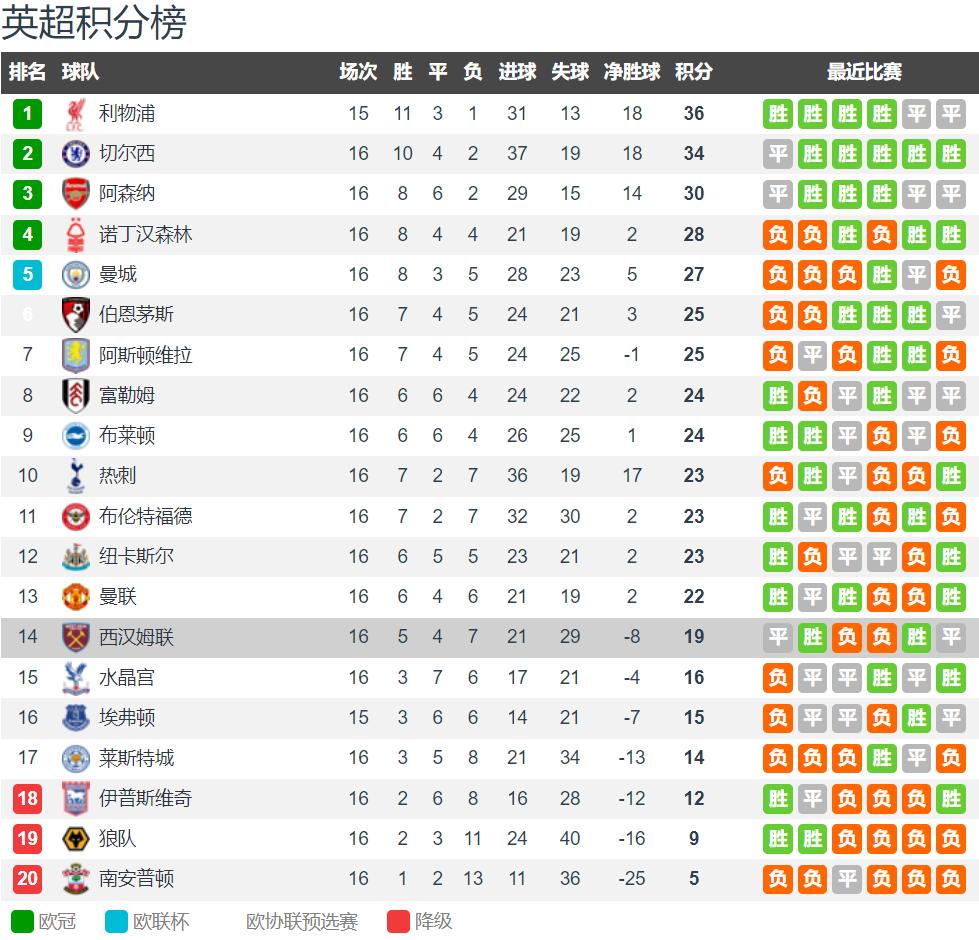Click the Chelsea club crest icon
Image resolution: width=979 pixels, height=940 pixels.
point(76,154)
